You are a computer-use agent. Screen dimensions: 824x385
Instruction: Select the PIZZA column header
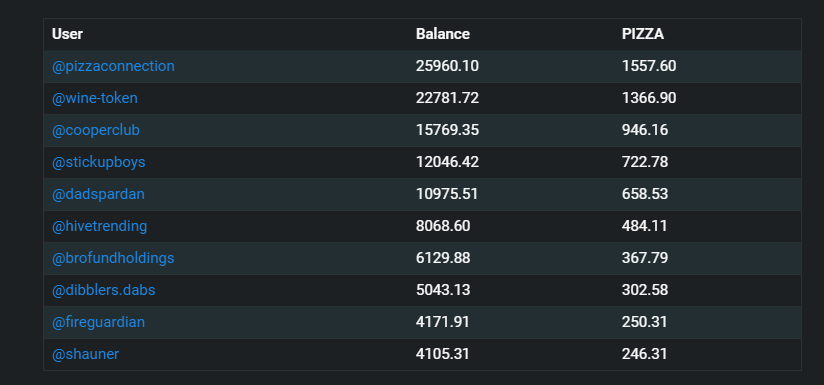click(x=643, y=34)
